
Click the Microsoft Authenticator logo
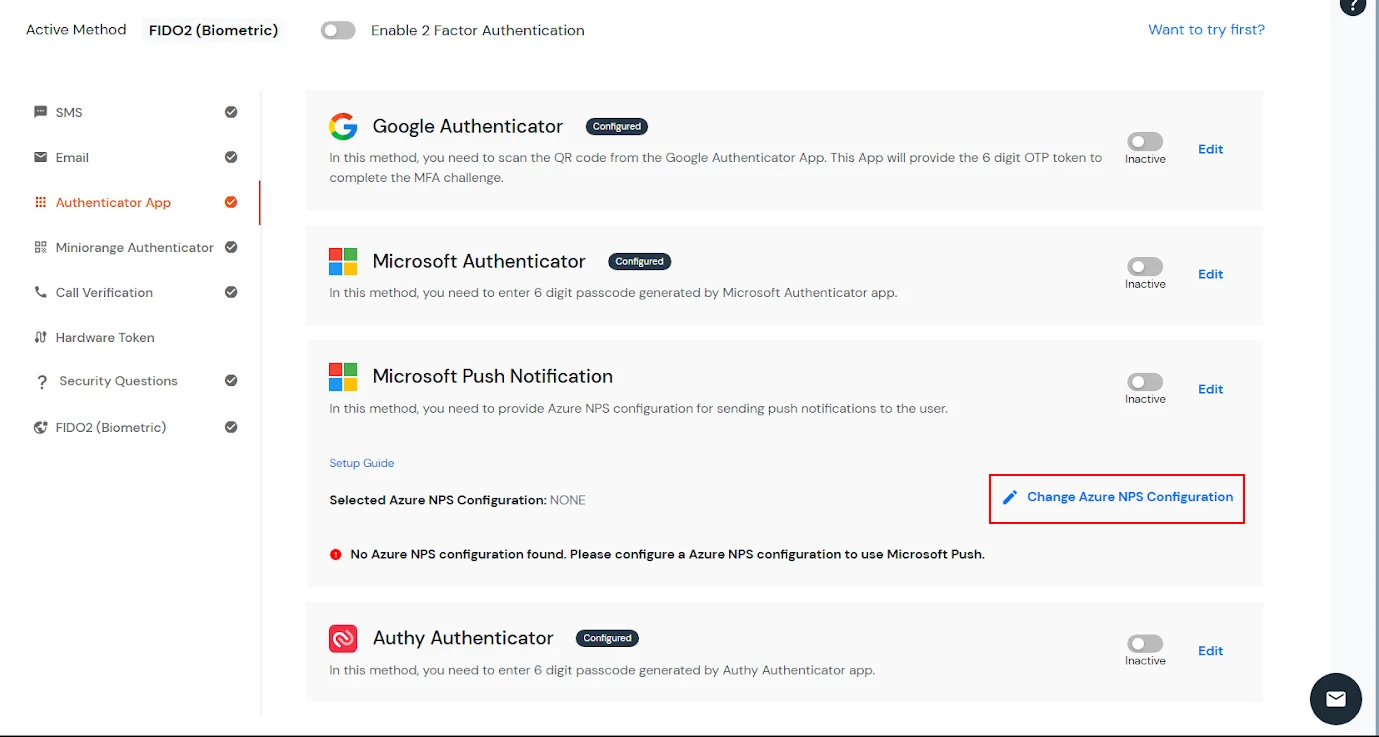coord(343,261)
